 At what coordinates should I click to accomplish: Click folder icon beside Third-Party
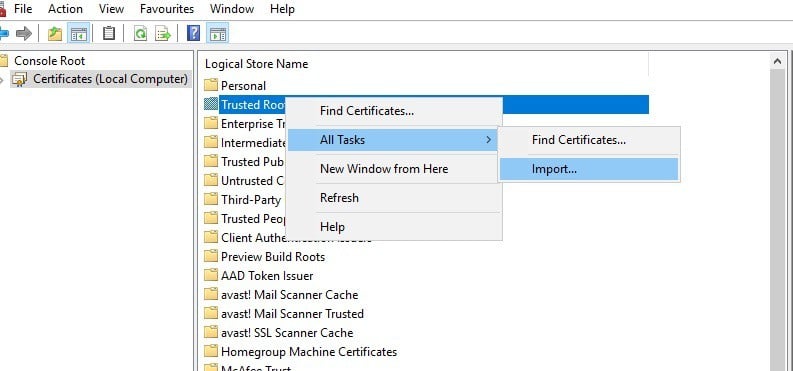point(211,200)
